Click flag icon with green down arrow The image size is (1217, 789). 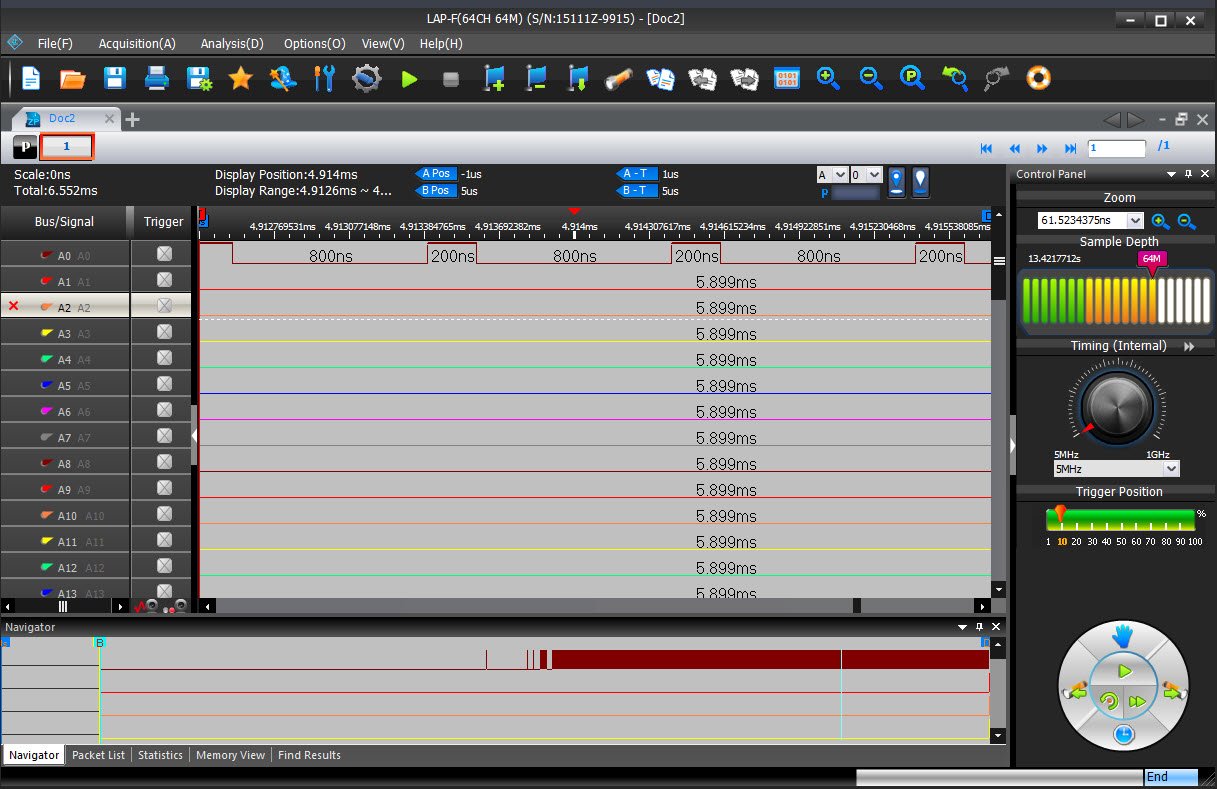click(x=578, y=78)
